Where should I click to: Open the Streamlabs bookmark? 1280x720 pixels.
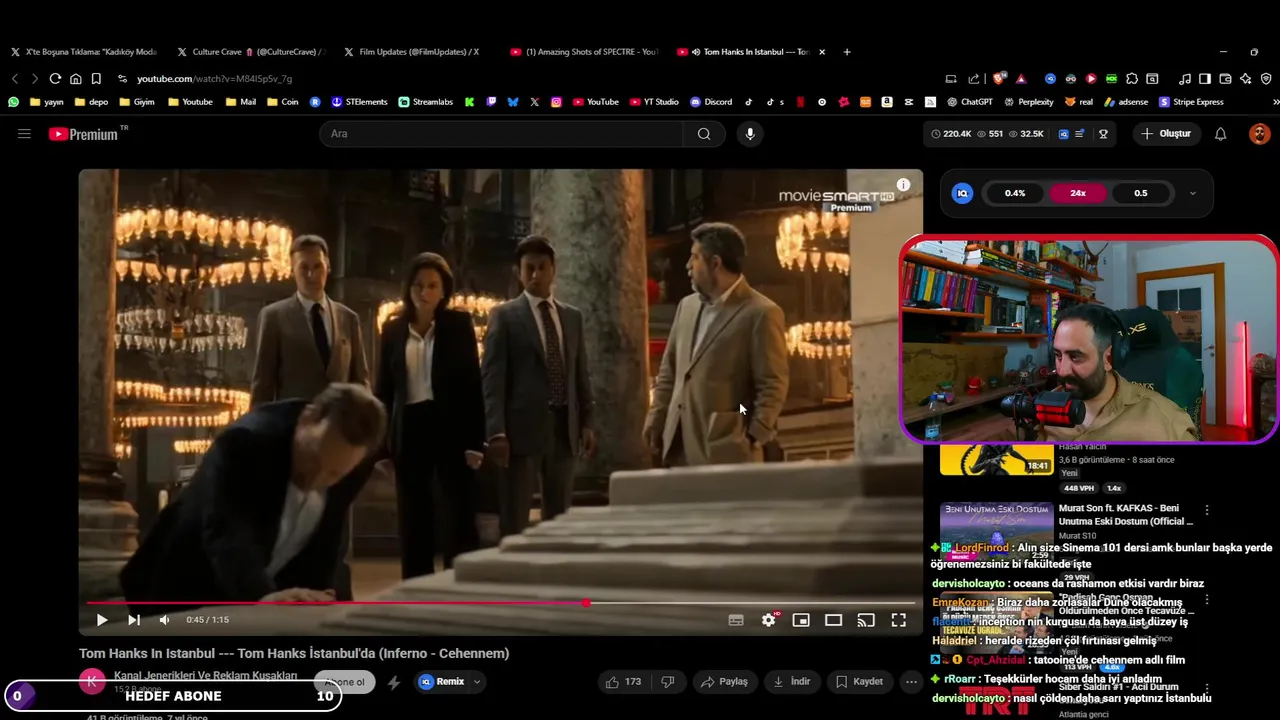[425, 102]
